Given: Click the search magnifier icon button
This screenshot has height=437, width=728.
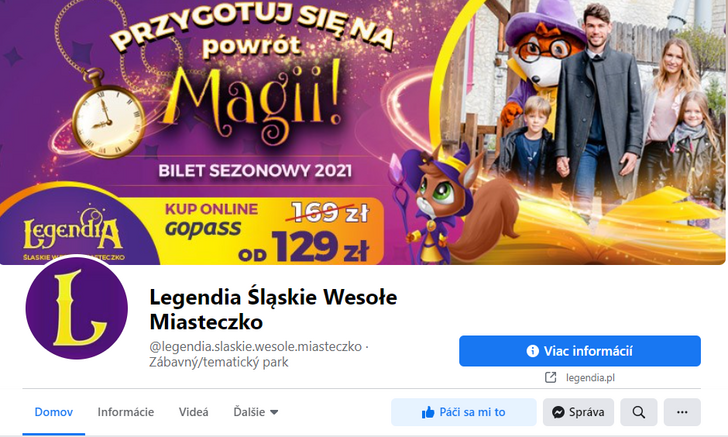Looking at the screenshot, I should click(638, 412).
